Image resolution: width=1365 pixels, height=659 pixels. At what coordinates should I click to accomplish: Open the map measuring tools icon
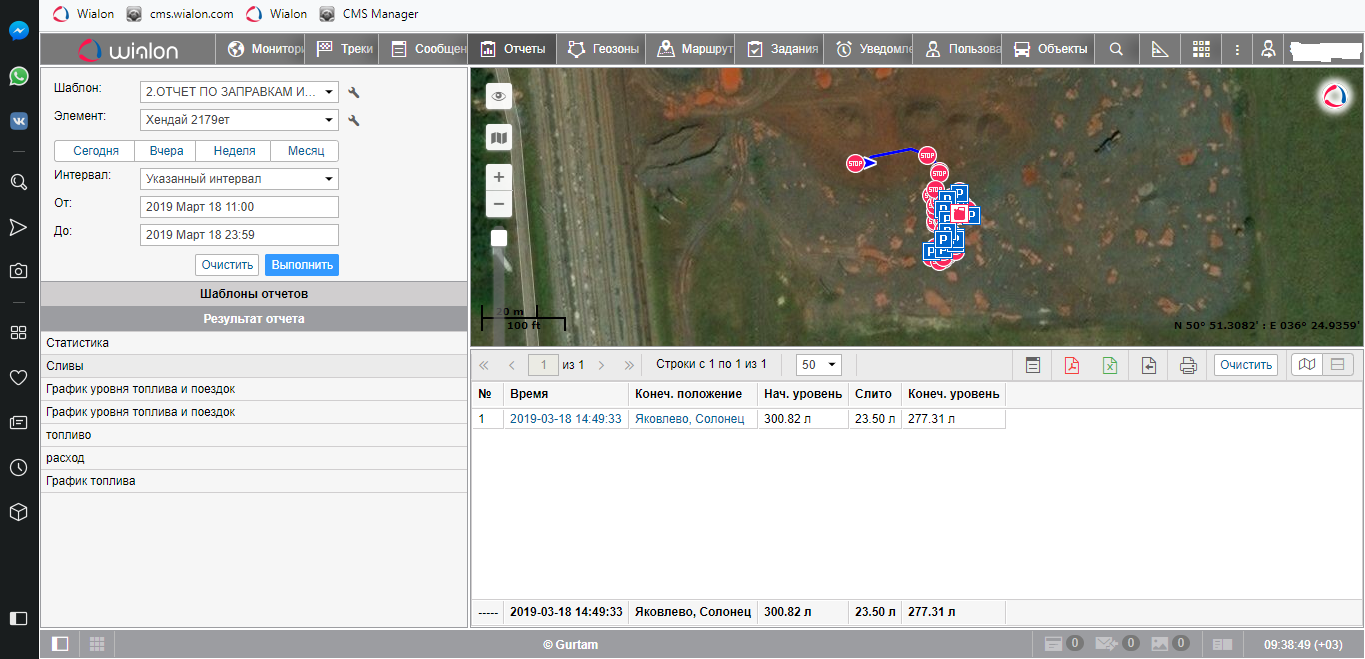point(1160,49)
